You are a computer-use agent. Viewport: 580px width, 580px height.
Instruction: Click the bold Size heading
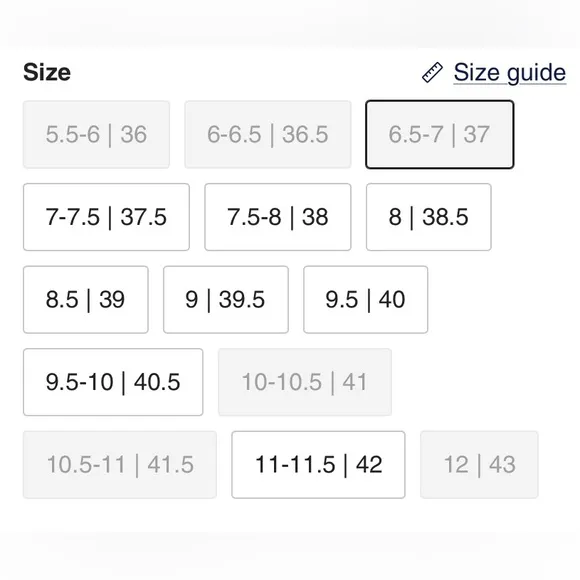(47, 72)
